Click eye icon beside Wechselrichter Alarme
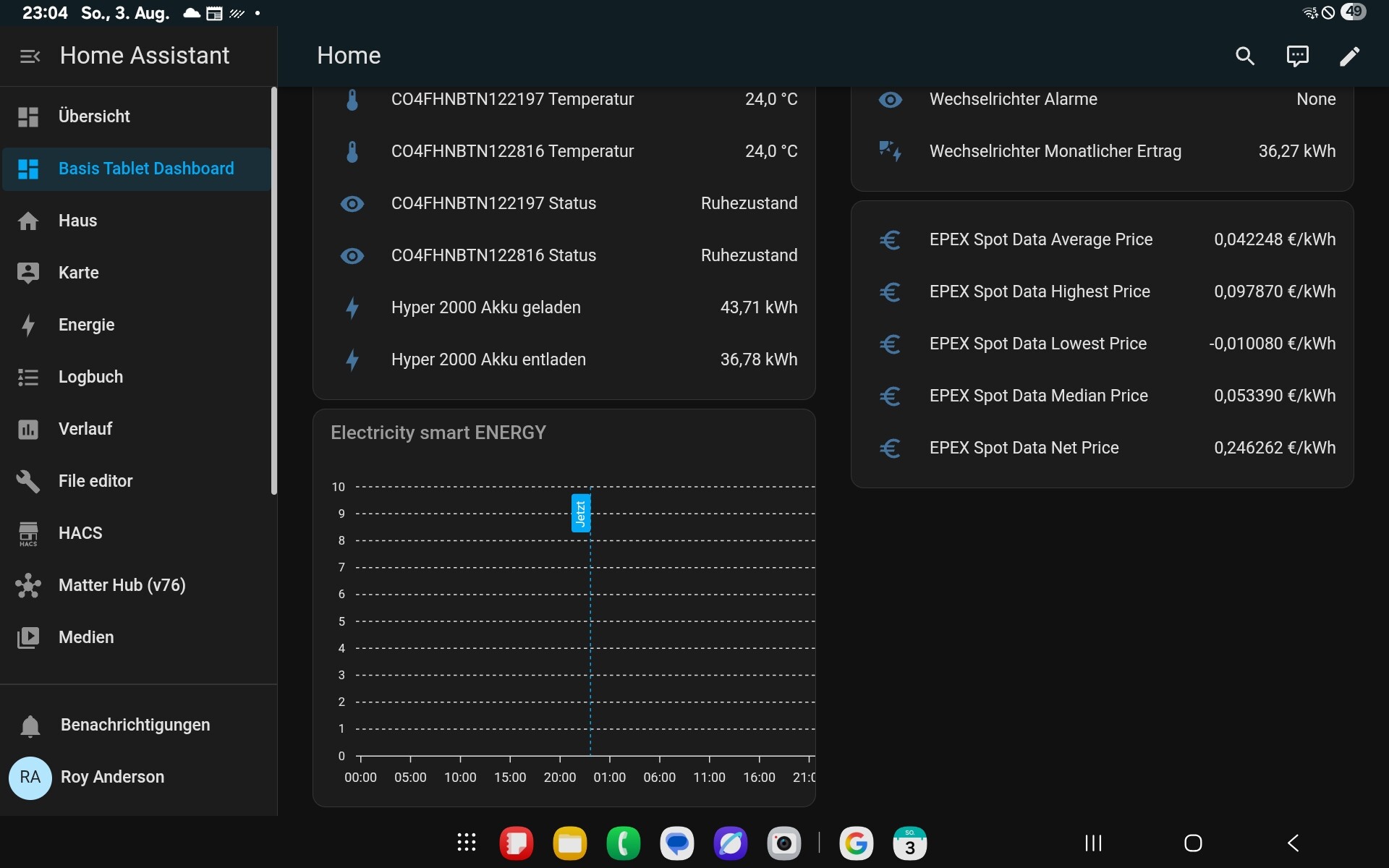The height and width of the screenshot is (868, 1389). (x=890, y=100)
